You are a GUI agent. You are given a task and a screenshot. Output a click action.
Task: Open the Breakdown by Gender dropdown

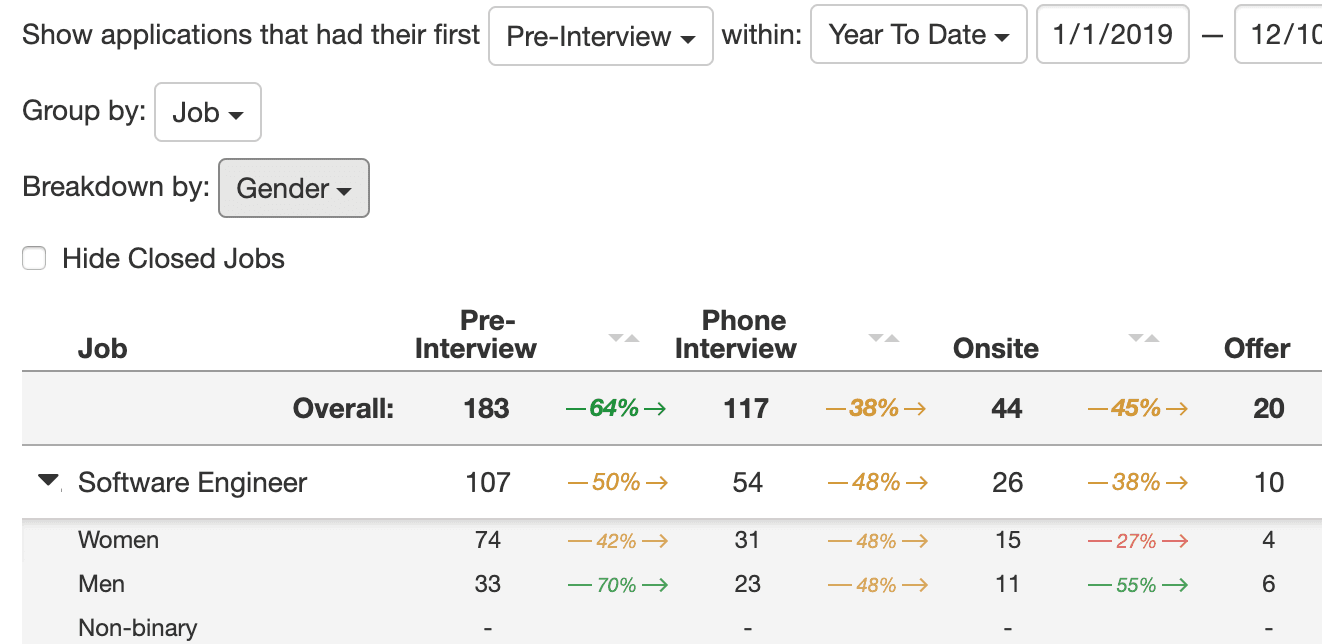click(x=293, y=188)
